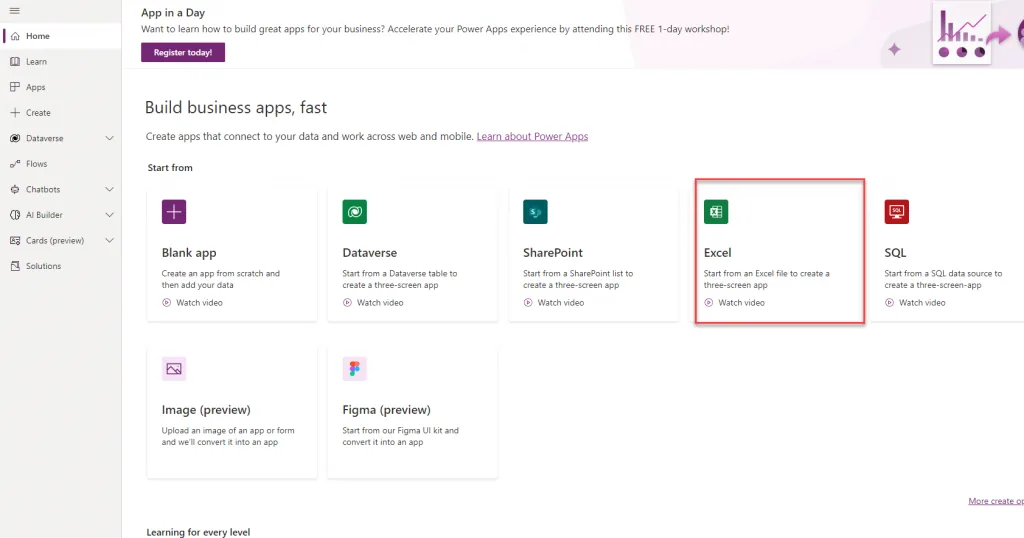
Task: Click Cards (preview) label in the sidebar
Action: point(55,240)
